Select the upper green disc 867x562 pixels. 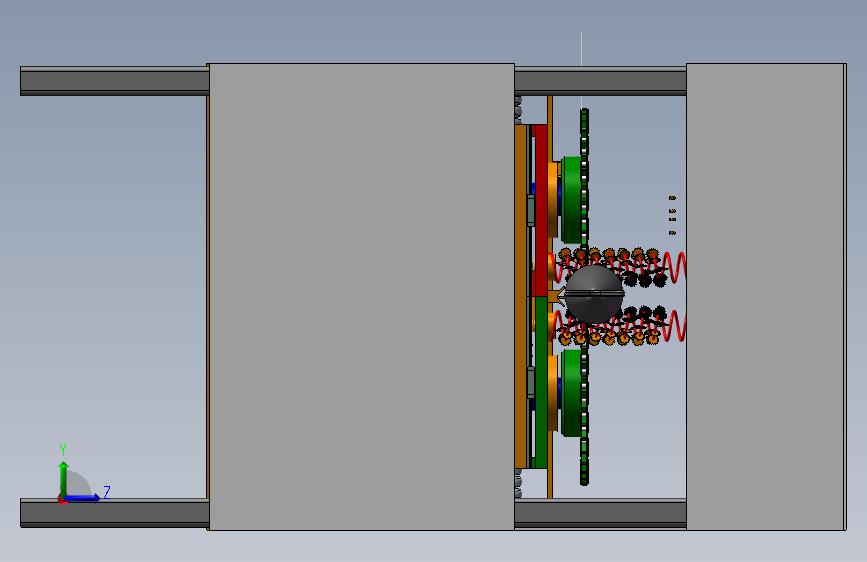[571, 200]
